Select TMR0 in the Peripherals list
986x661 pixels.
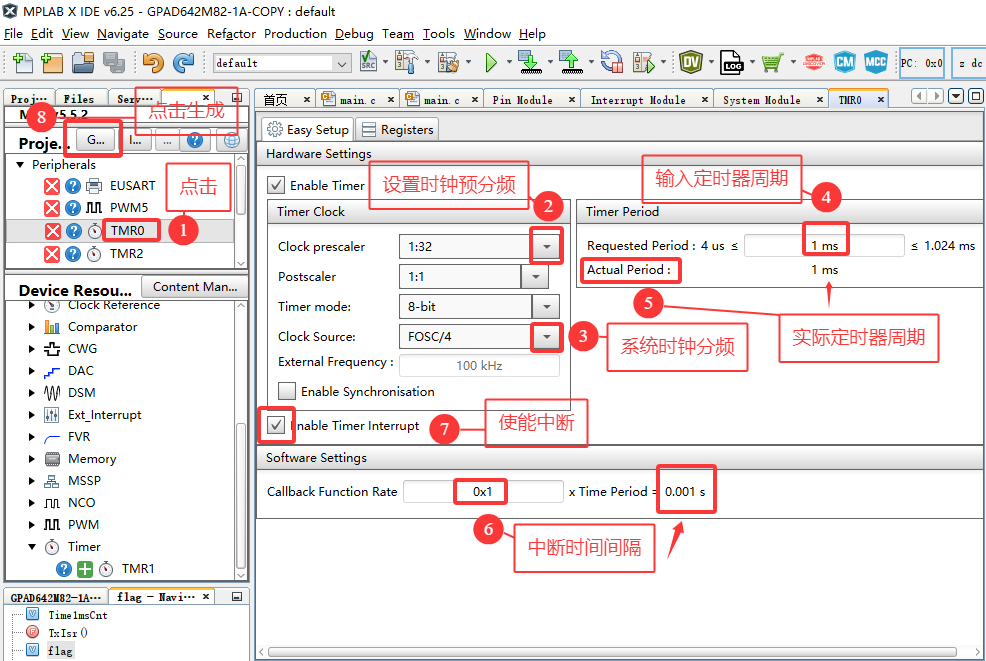click(128, 231)
